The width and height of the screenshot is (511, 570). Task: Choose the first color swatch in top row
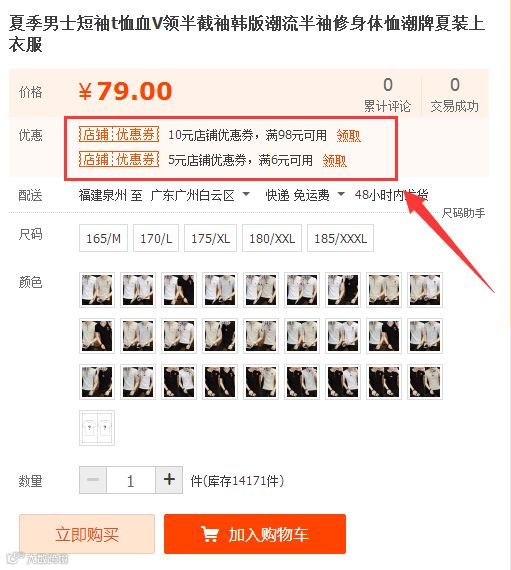click(97, 290)
